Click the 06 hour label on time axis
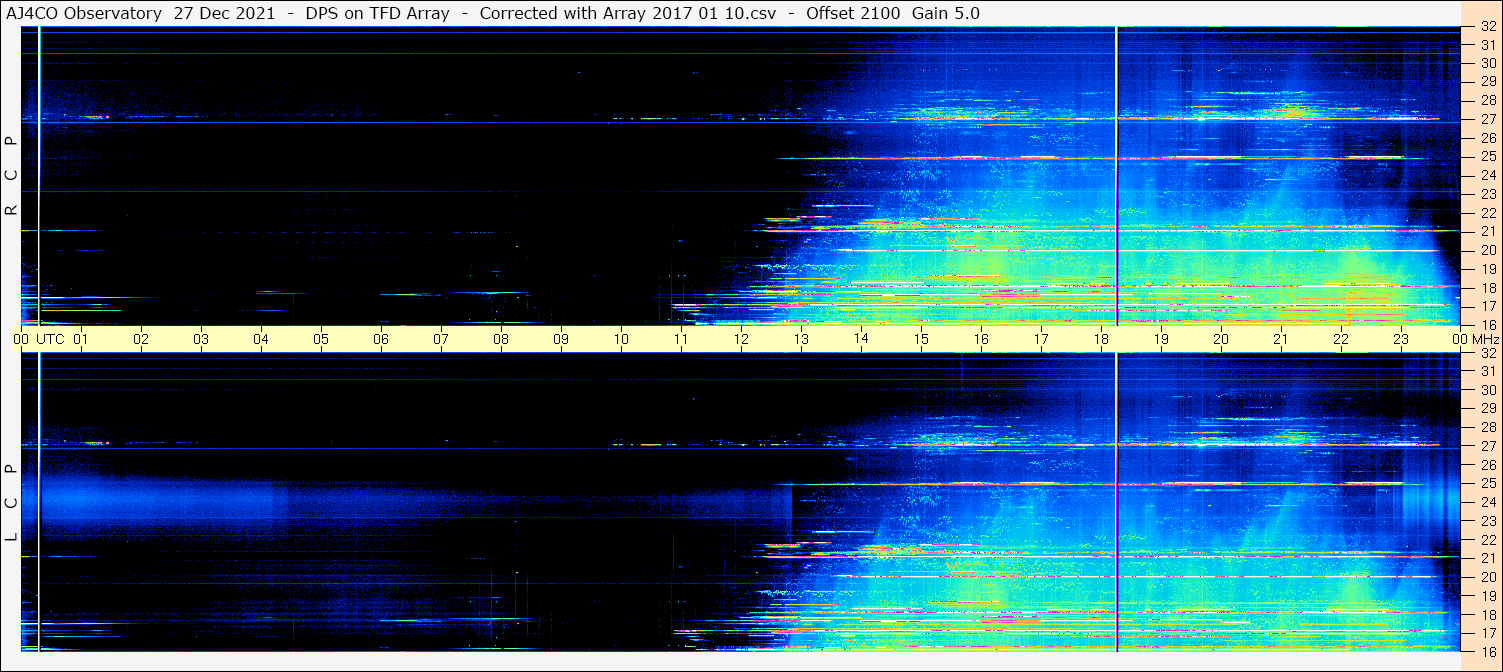 click(381, 339)
